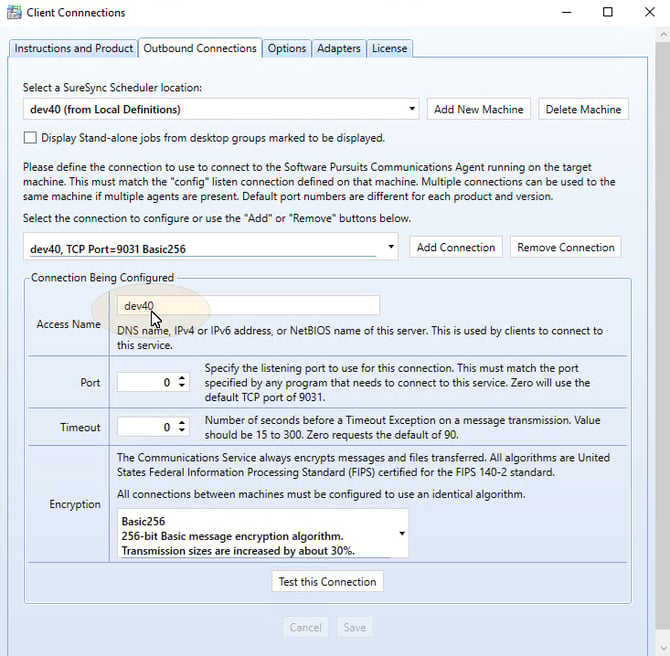Image resolution: width=670 pixels, height=656 pixels.
Task: Click the vertical scrollbar up arrow
Action: (664, 34)
